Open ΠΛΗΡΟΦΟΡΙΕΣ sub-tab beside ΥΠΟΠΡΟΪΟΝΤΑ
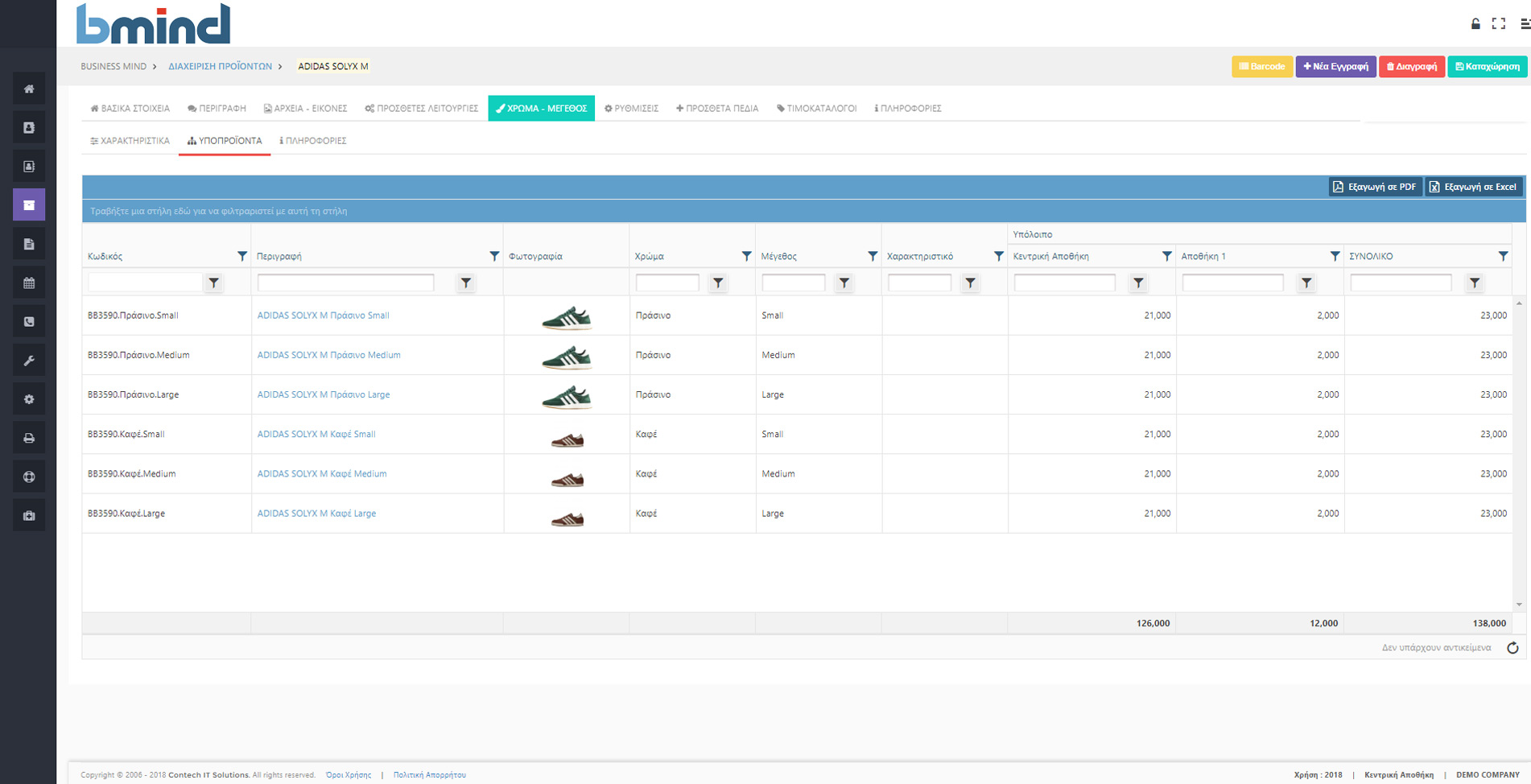 [x=313, y=141]
